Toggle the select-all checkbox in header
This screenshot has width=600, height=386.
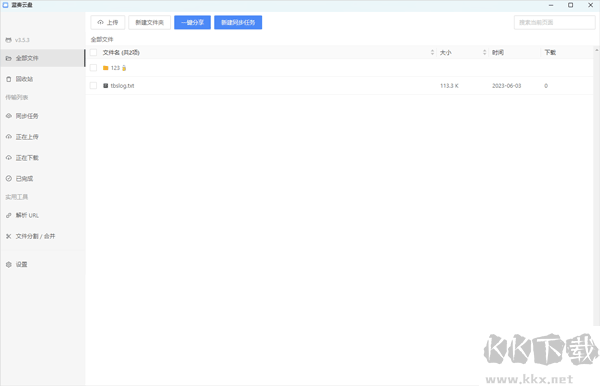pos(93,52)
